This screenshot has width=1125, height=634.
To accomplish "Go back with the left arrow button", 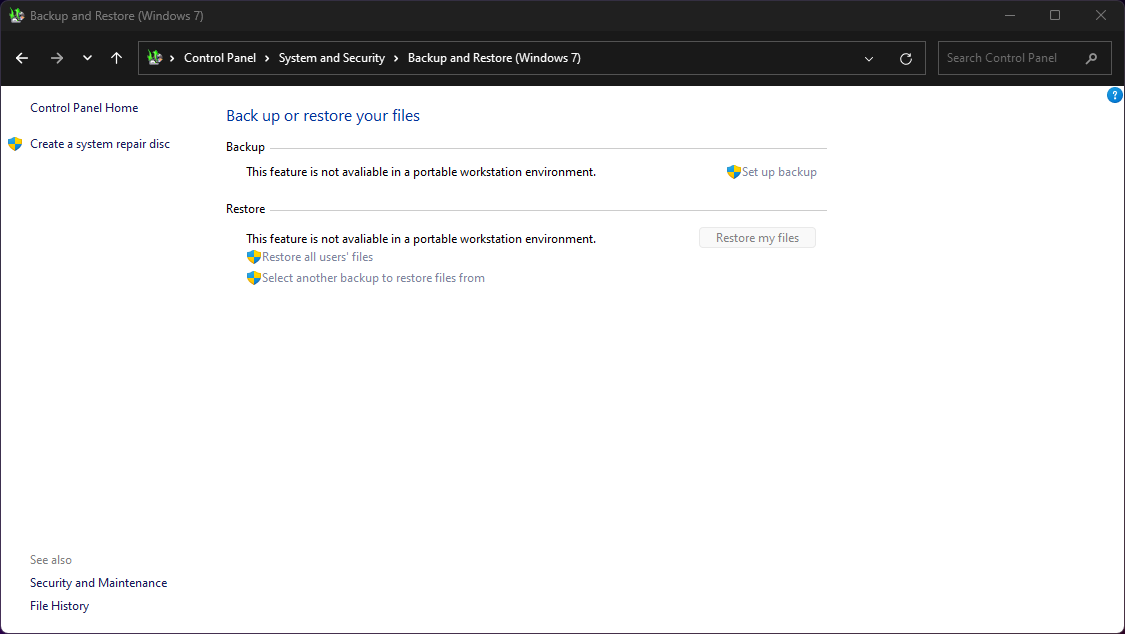I will 22,58.
